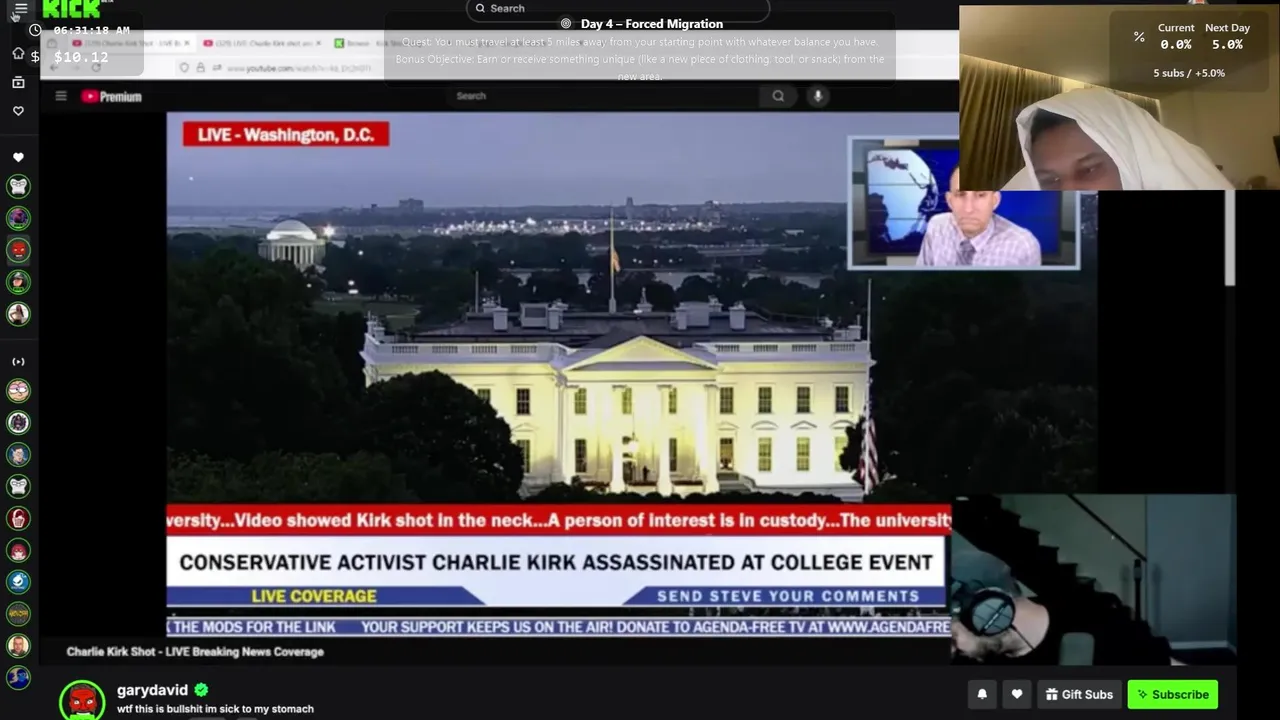Click the youtube.com address bar
The height and width of the screenshot is (720, 1280).
pyautogui.click(x=300, y=68)
